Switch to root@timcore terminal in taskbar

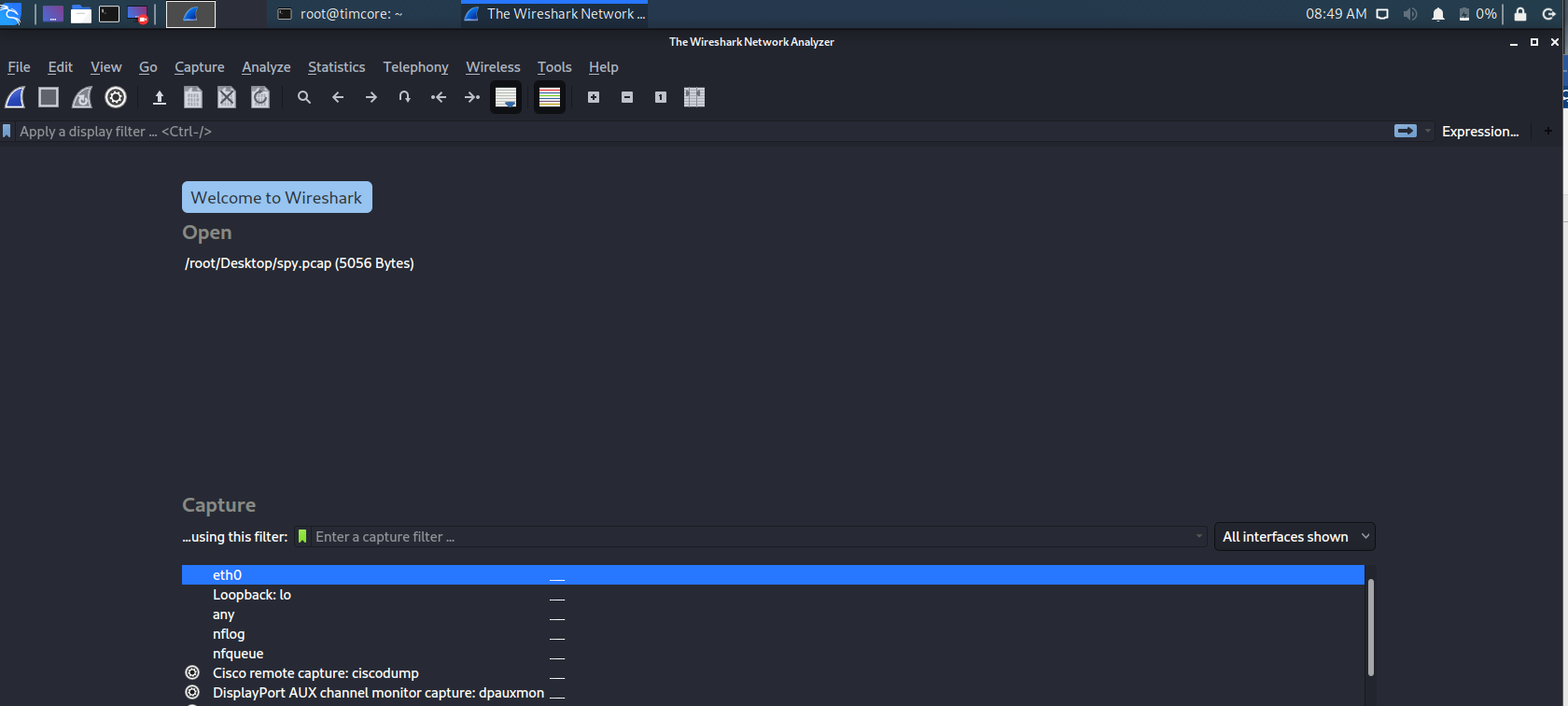coord(340,14)
